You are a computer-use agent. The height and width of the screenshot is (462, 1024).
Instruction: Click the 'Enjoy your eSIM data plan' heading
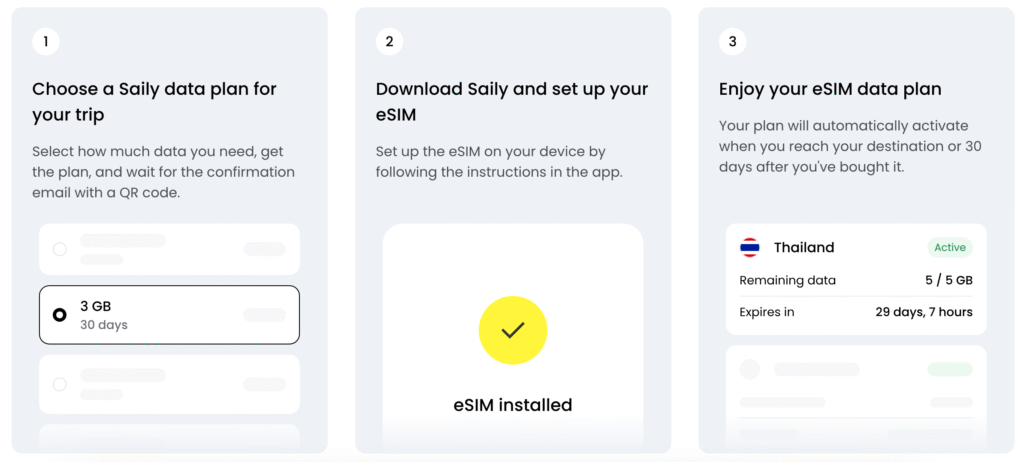830,89
